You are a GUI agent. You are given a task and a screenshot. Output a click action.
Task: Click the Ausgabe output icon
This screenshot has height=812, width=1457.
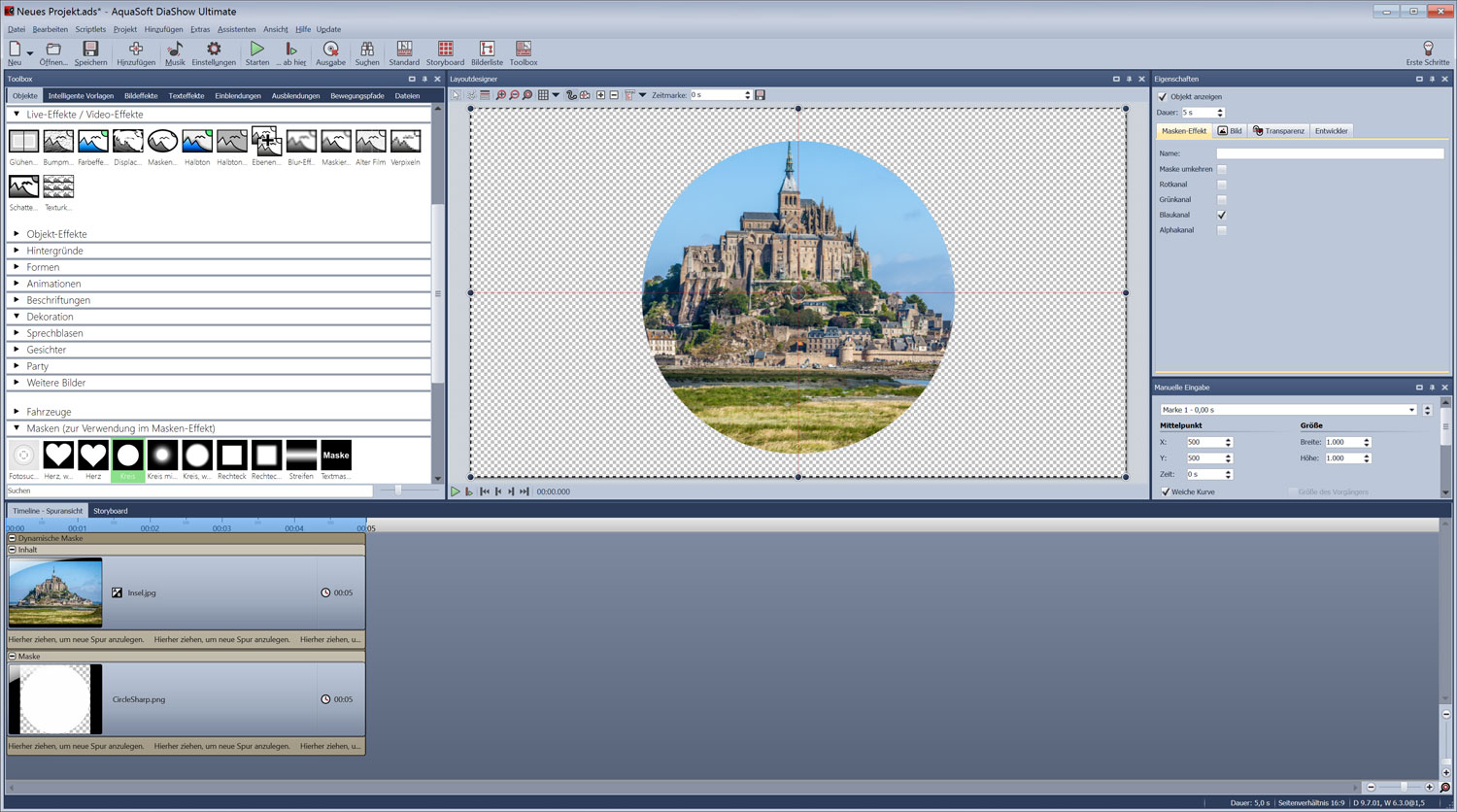pyautogui.click(x=330, y=49)
